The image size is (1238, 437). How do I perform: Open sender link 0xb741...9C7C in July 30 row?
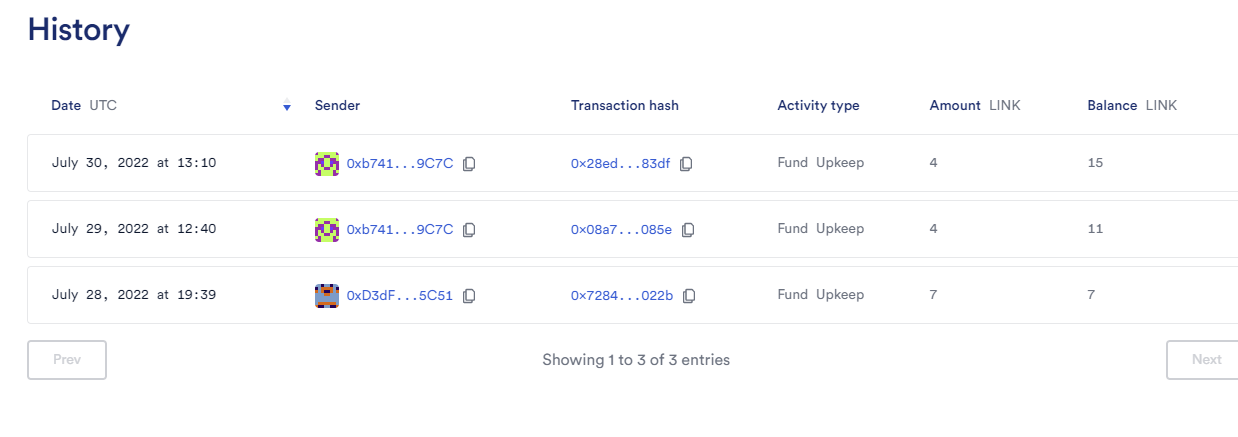(x=400, y=163)
